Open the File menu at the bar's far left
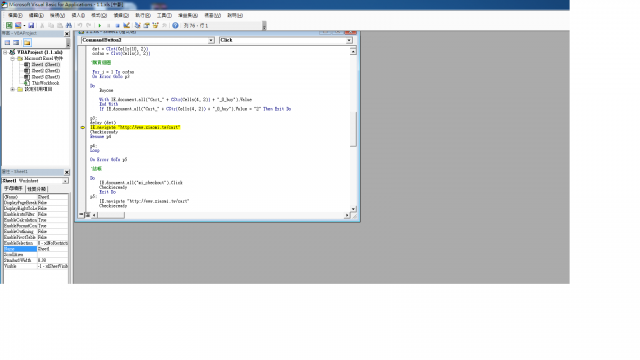640x360 pixels. click(15, 16)
